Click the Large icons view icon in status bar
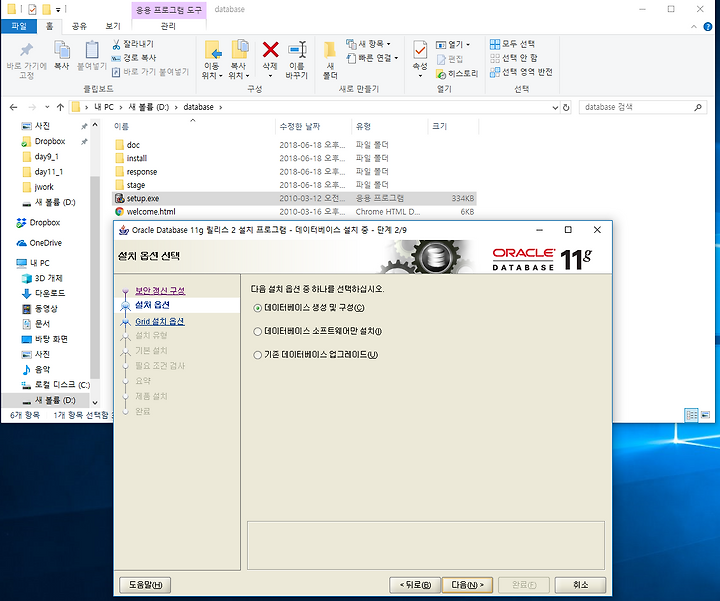Viewport: 720px width, 601px height. coord(705,415)
